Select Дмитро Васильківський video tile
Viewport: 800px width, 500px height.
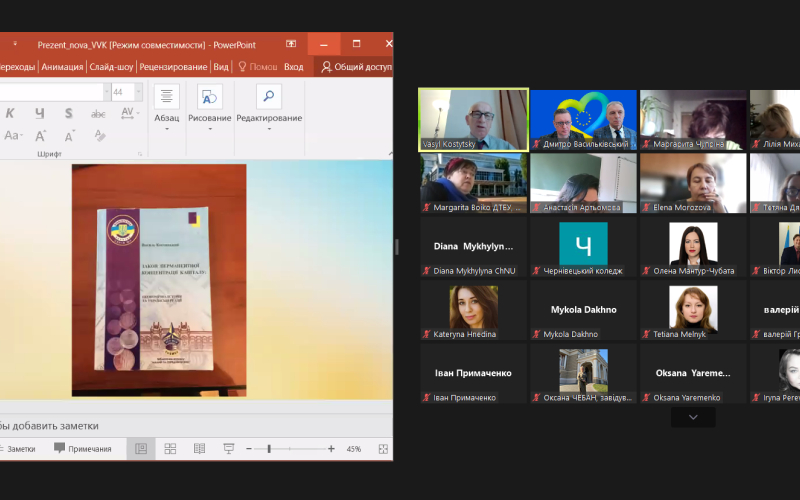pos(583,120)
